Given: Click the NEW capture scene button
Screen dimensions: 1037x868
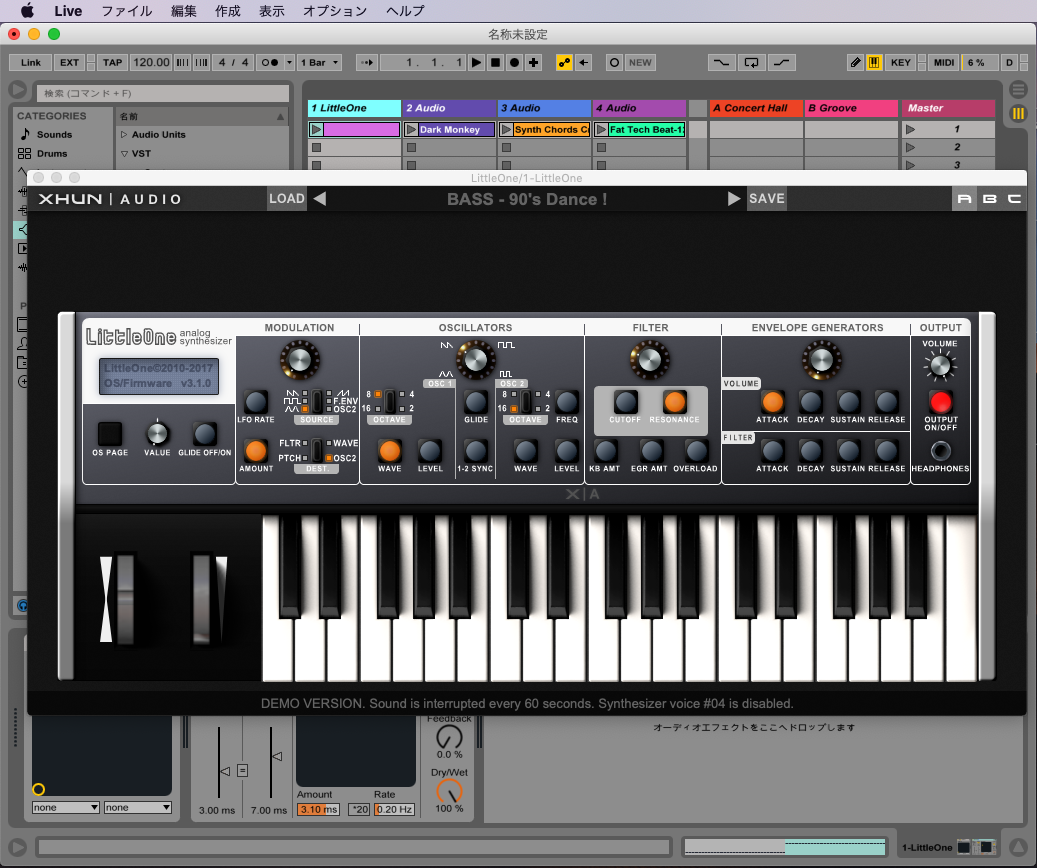Looking at the screenshot, I should point(640,62).
